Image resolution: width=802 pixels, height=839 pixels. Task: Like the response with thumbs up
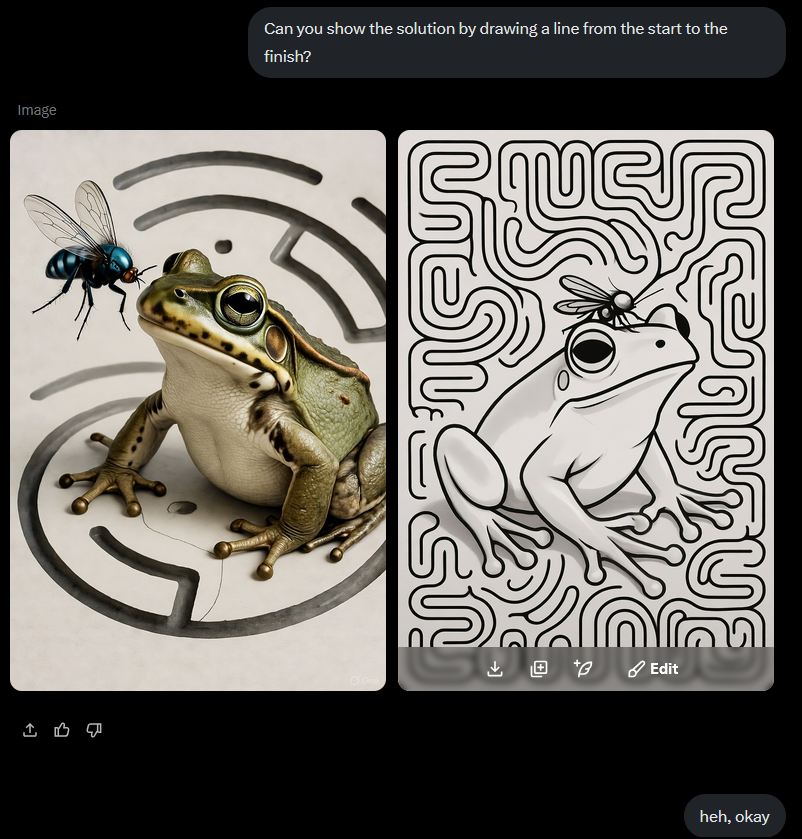point(62,730)
